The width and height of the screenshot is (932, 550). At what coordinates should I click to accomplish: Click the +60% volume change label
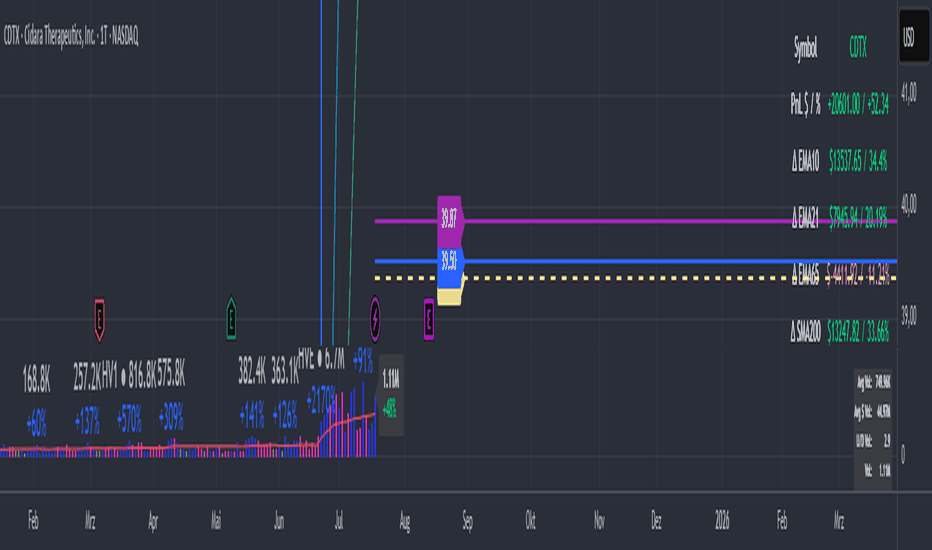tap(36, 423)
